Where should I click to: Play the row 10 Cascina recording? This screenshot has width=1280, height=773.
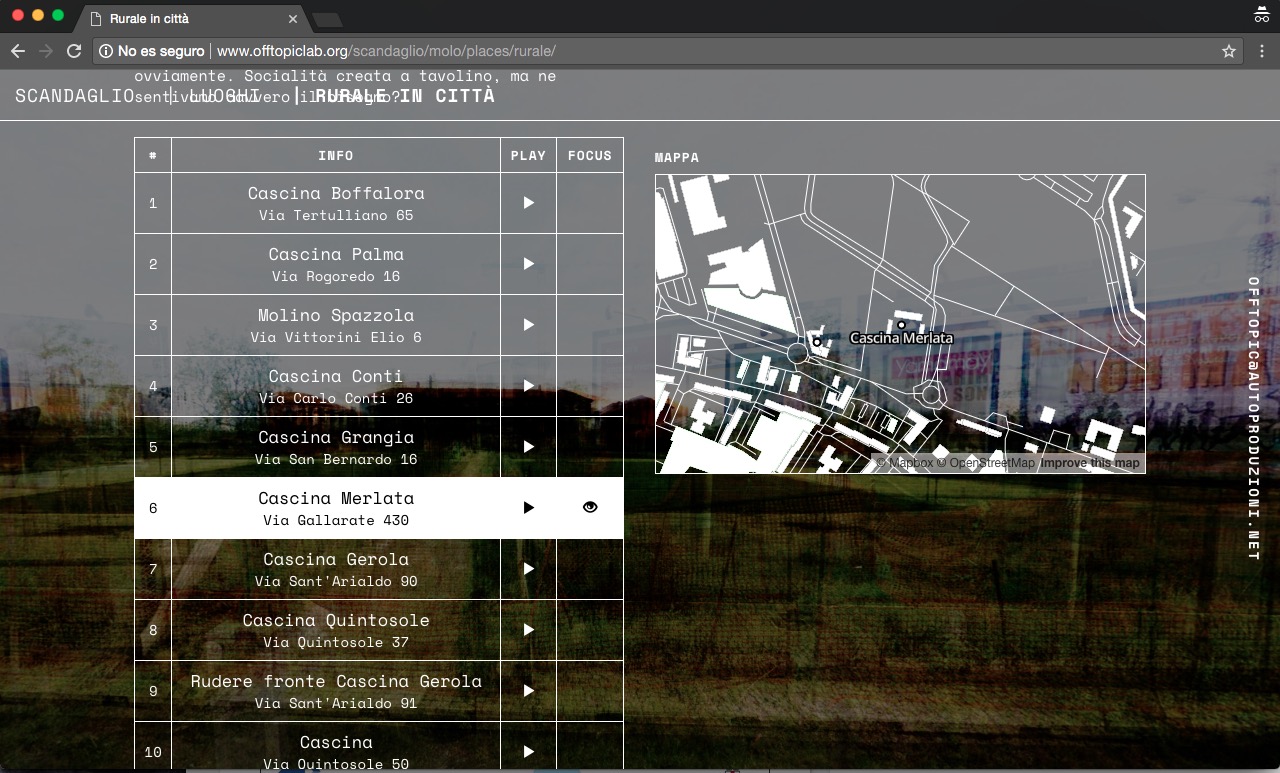528,752
